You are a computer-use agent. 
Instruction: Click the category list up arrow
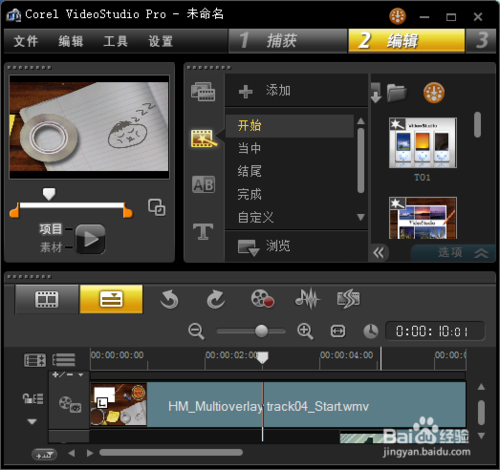coord(360,121)
